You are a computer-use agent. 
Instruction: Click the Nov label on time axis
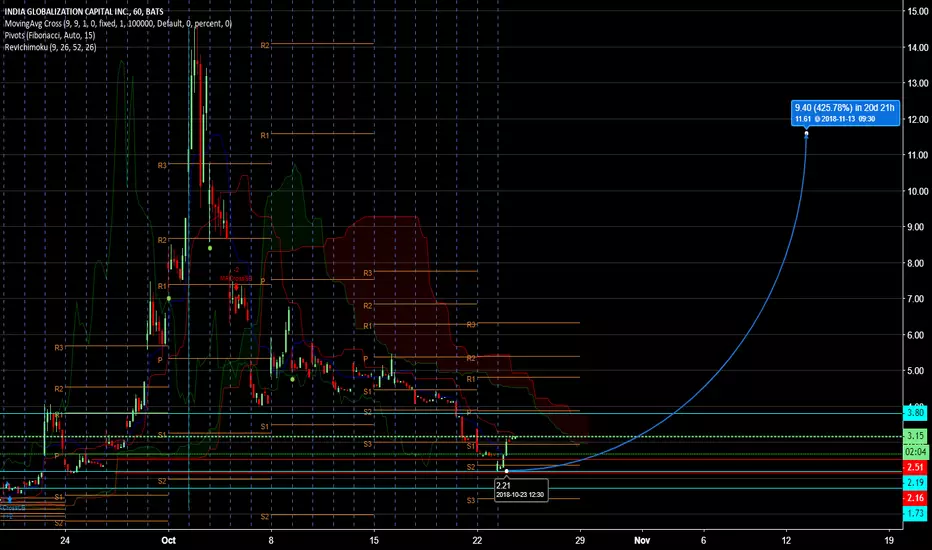[641, 540]
